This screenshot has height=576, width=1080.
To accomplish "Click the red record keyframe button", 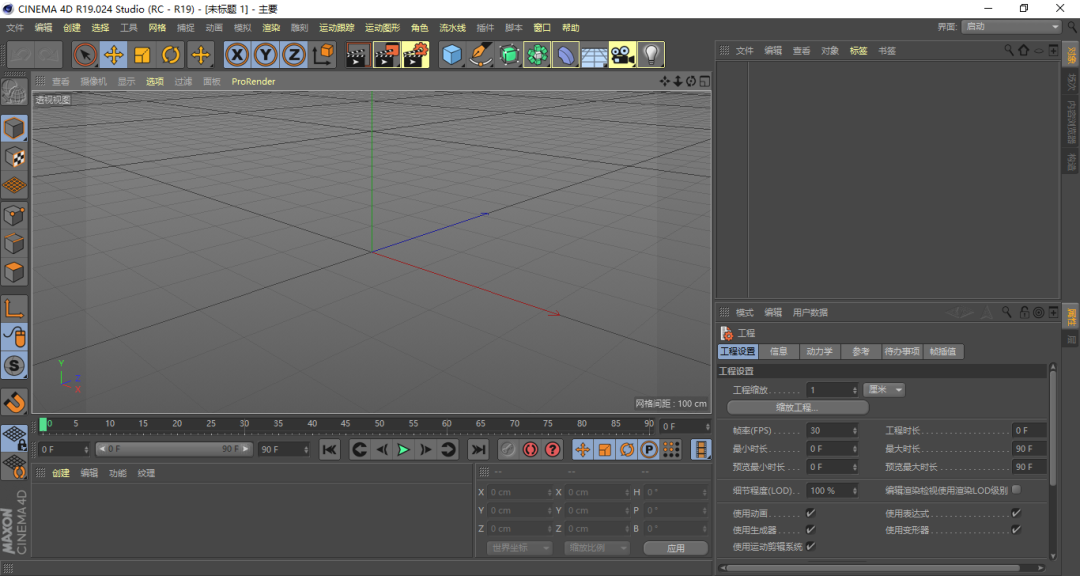I will (530, 450).
